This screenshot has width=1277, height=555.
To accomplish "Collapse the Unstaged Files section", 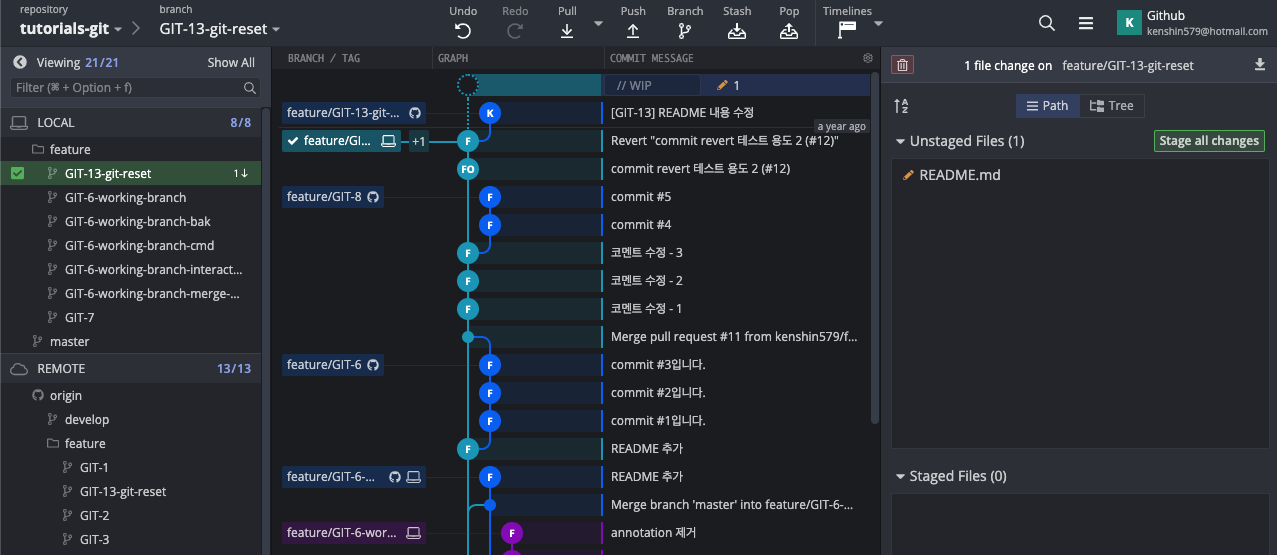I will [x=901, y=141].
